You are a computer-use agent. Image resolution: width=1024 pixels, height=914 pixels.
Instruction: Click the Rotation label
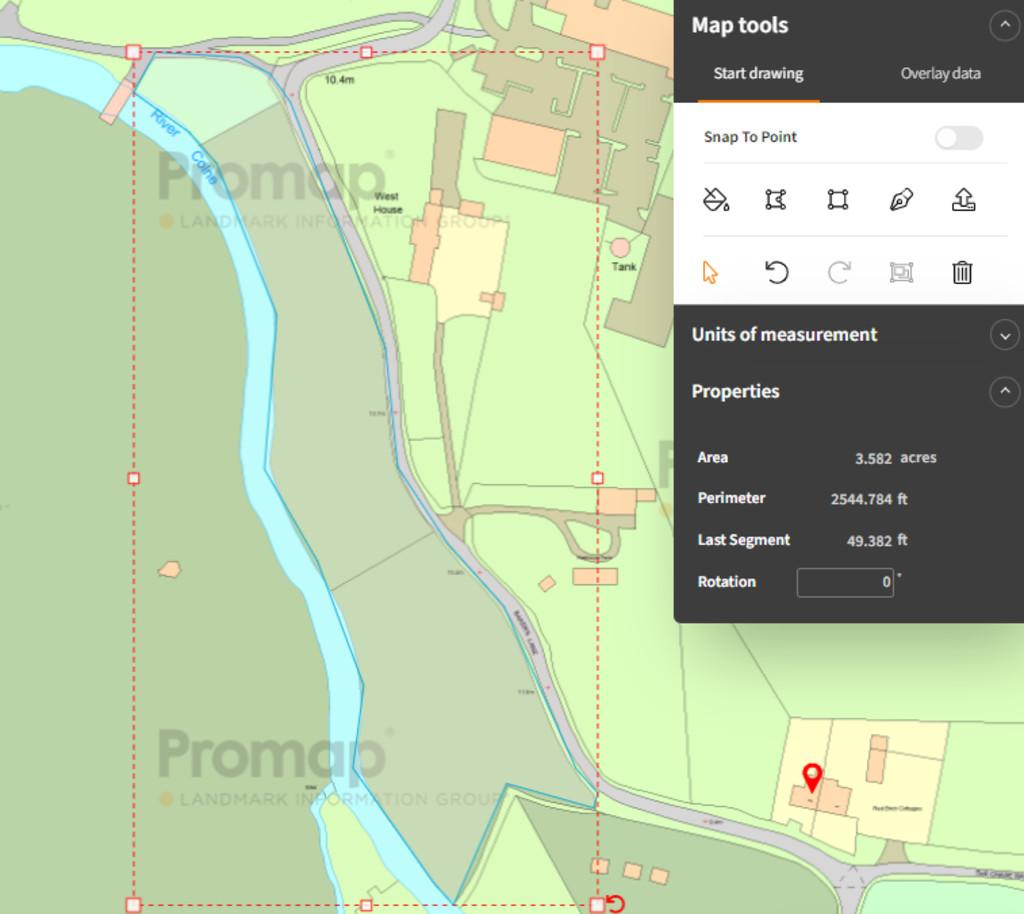coord(726,582)
